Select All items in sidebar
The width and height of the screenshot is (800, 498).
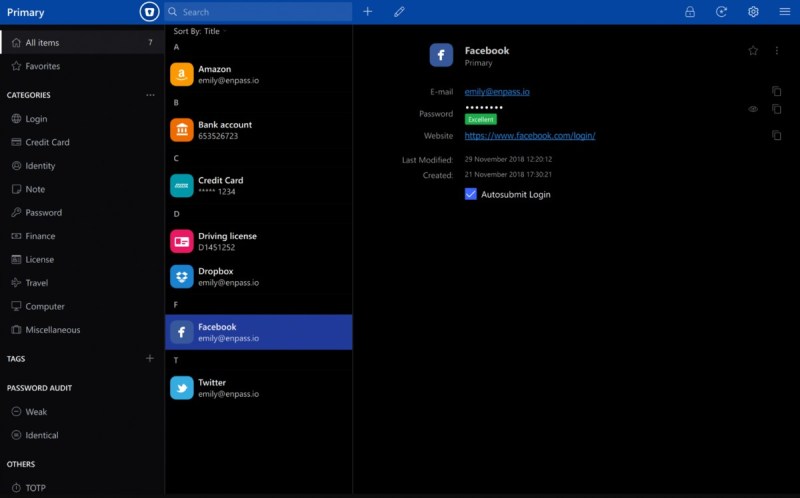(82, 42)
